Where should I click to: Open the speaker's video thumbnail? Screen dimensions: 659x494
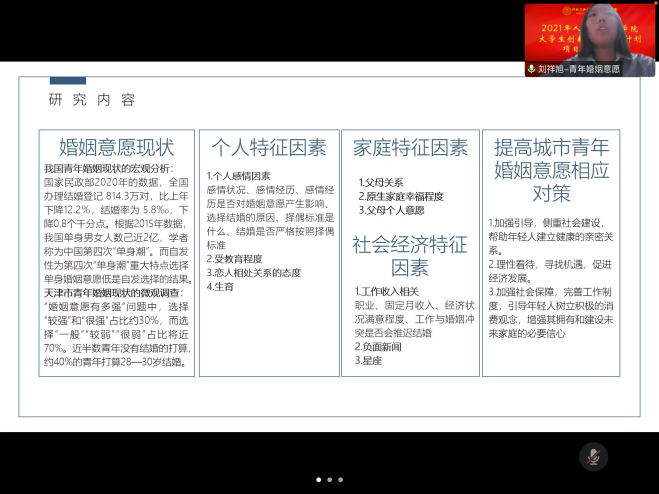(x=590, y=35)
